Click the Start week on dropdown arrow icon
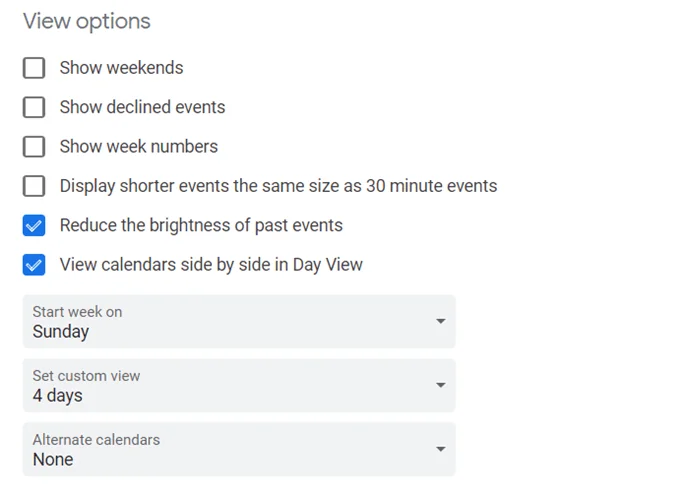This screenshot has width=680, height=497. (x=441, y=321)
